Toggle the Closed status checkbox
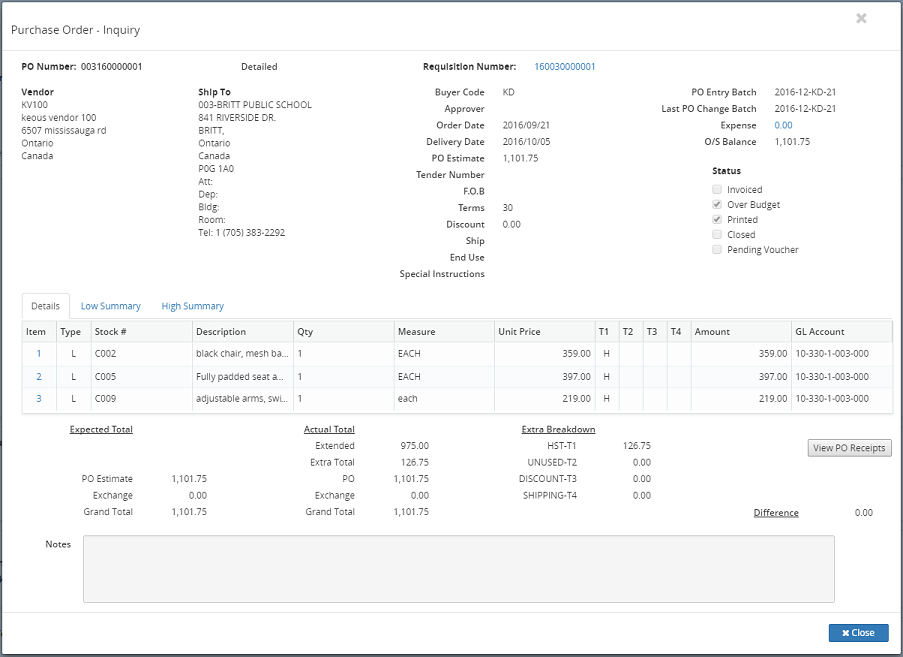This screenshot has width=903, height=657. tap(717, 235)
